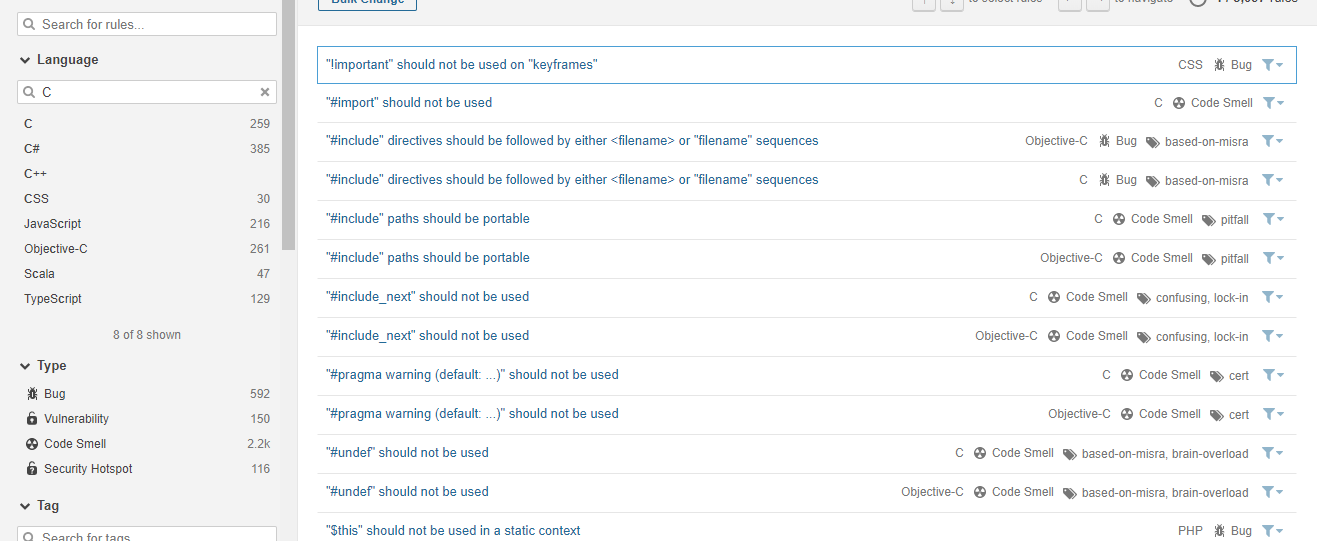This screenshot has height=541, width=1317.
Task: Click the Search for rules input field
Action: coord(147,24)
